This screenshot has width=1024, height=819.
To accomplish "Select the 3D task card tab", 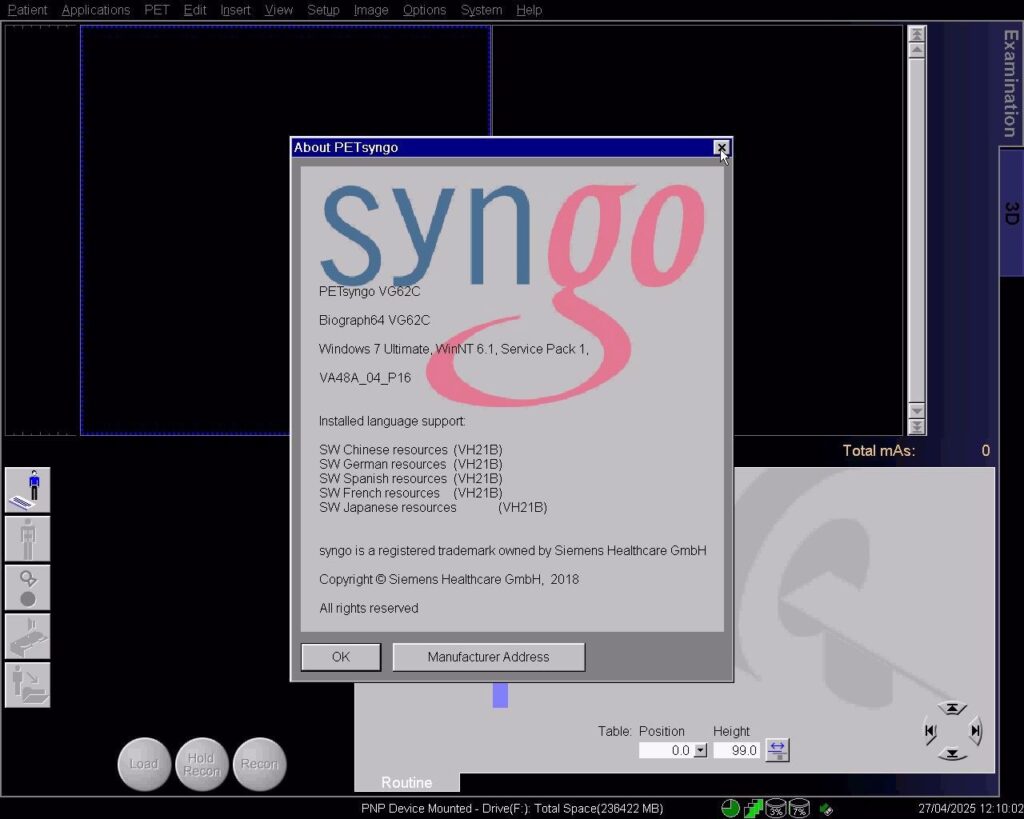I will coord(1011,213).
